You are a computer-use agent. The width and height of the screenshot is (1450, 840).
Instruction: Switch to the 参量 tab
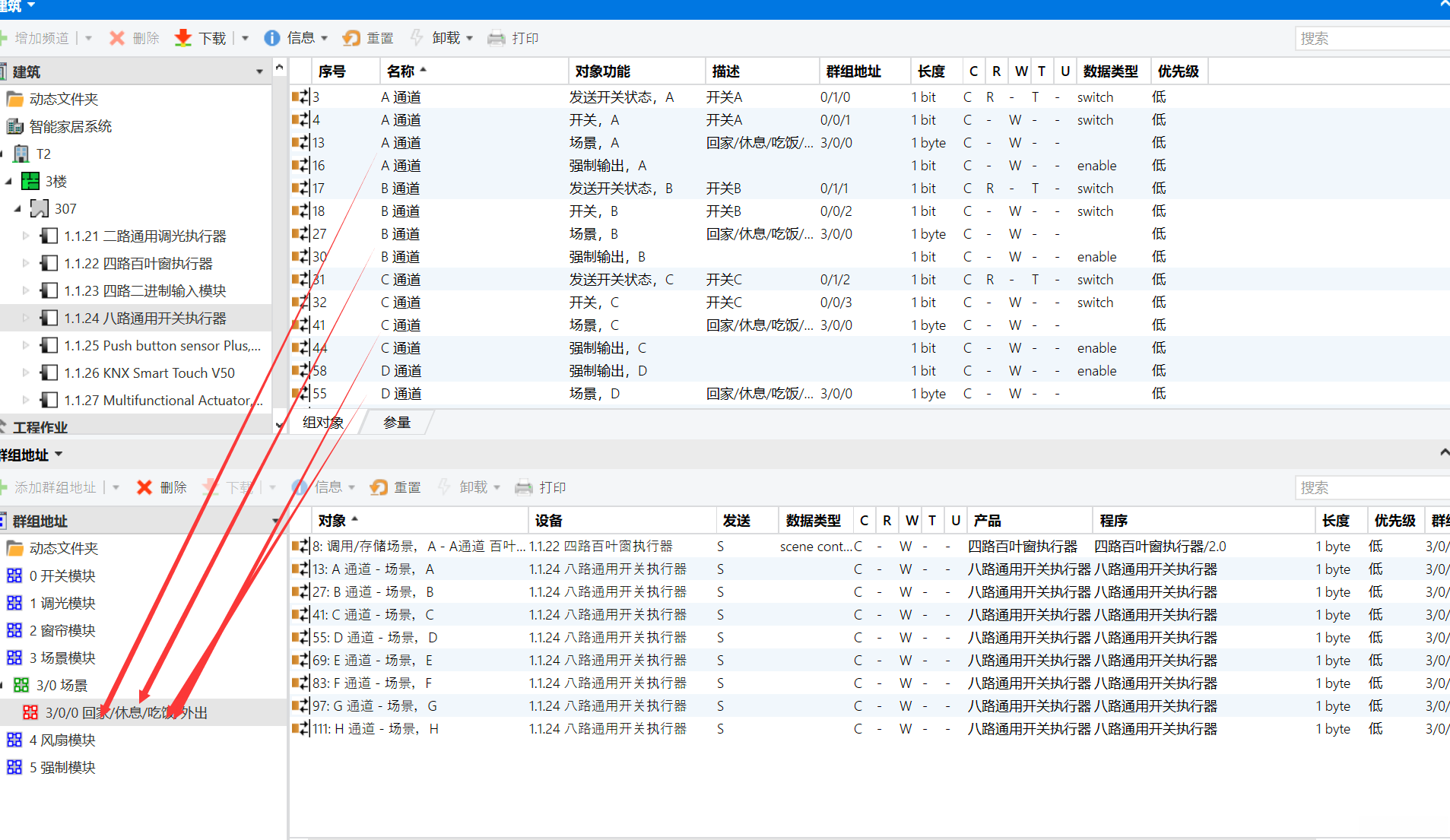click(x=397, y=423)
